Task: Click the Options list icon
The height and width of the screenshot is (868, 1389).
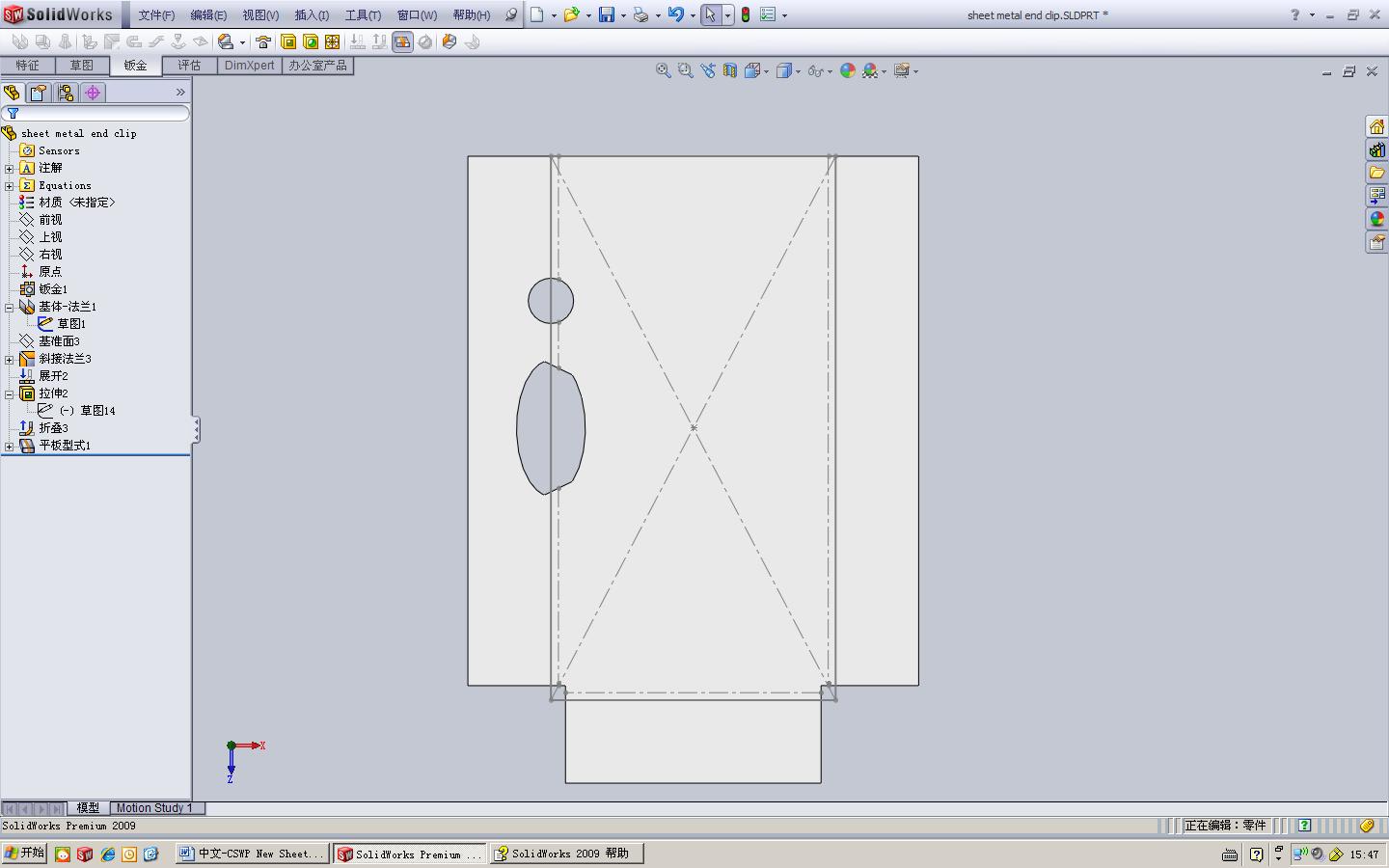Action: tap(768, 14)
